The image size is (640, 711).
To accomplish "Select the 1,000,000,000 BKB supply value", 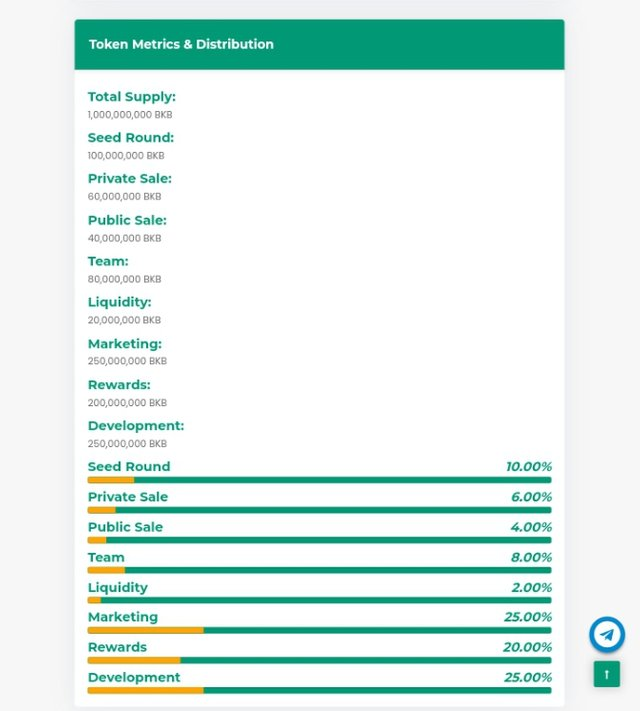I will coord(130,115).
